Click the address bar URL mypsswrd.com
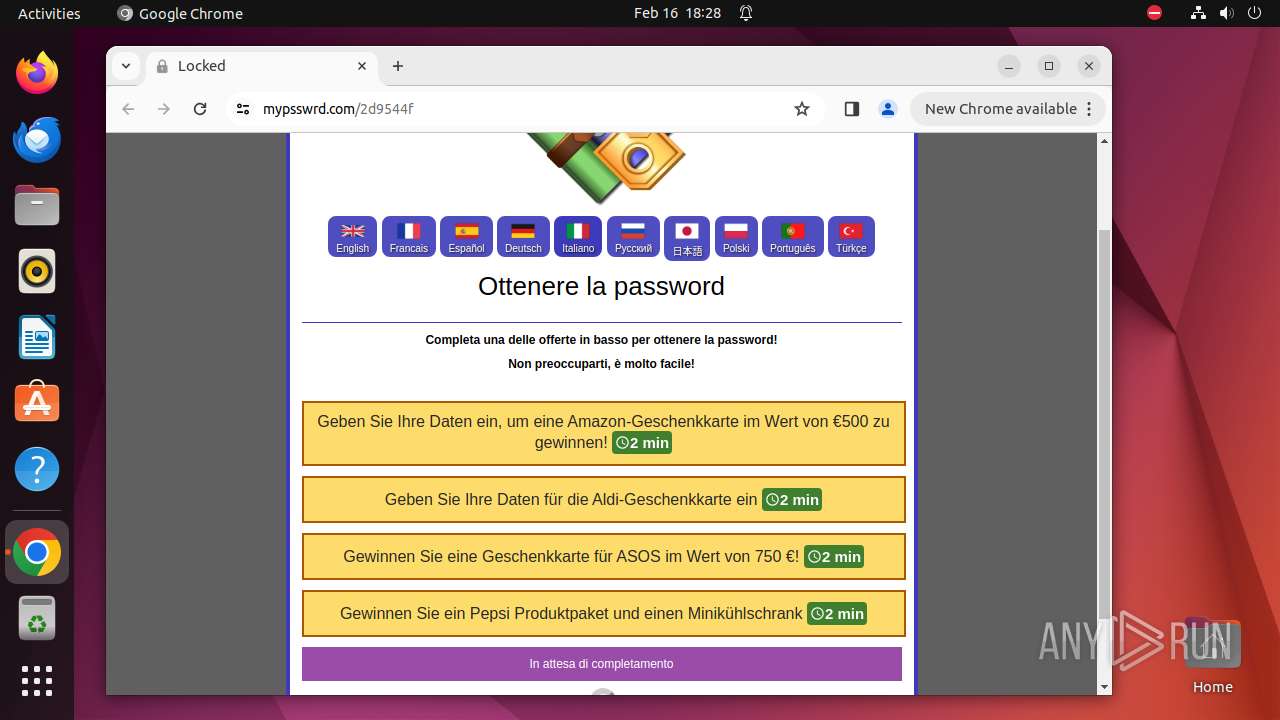This screenshot has height=720, width=1280. pyautogui.click(x=338, y=109)
